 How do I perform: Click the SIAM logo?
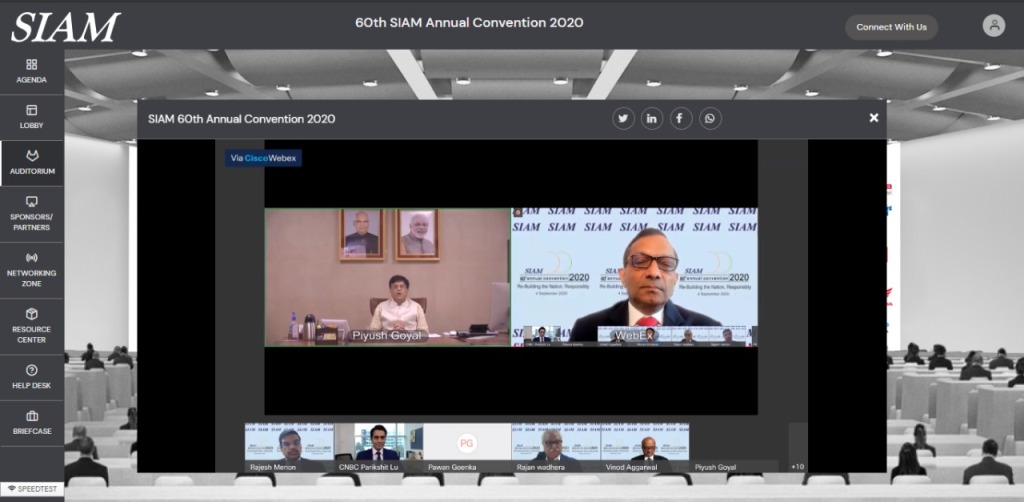coord(65,27)
